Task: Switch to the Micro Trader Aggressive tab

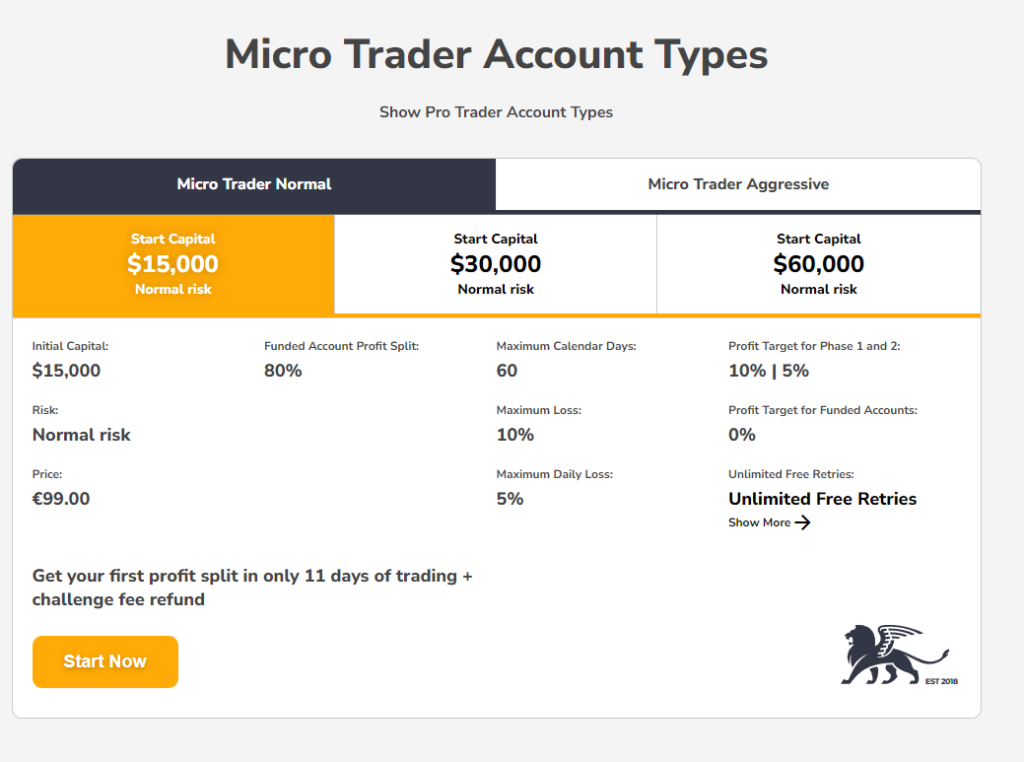Action: (x=738, y=184)
